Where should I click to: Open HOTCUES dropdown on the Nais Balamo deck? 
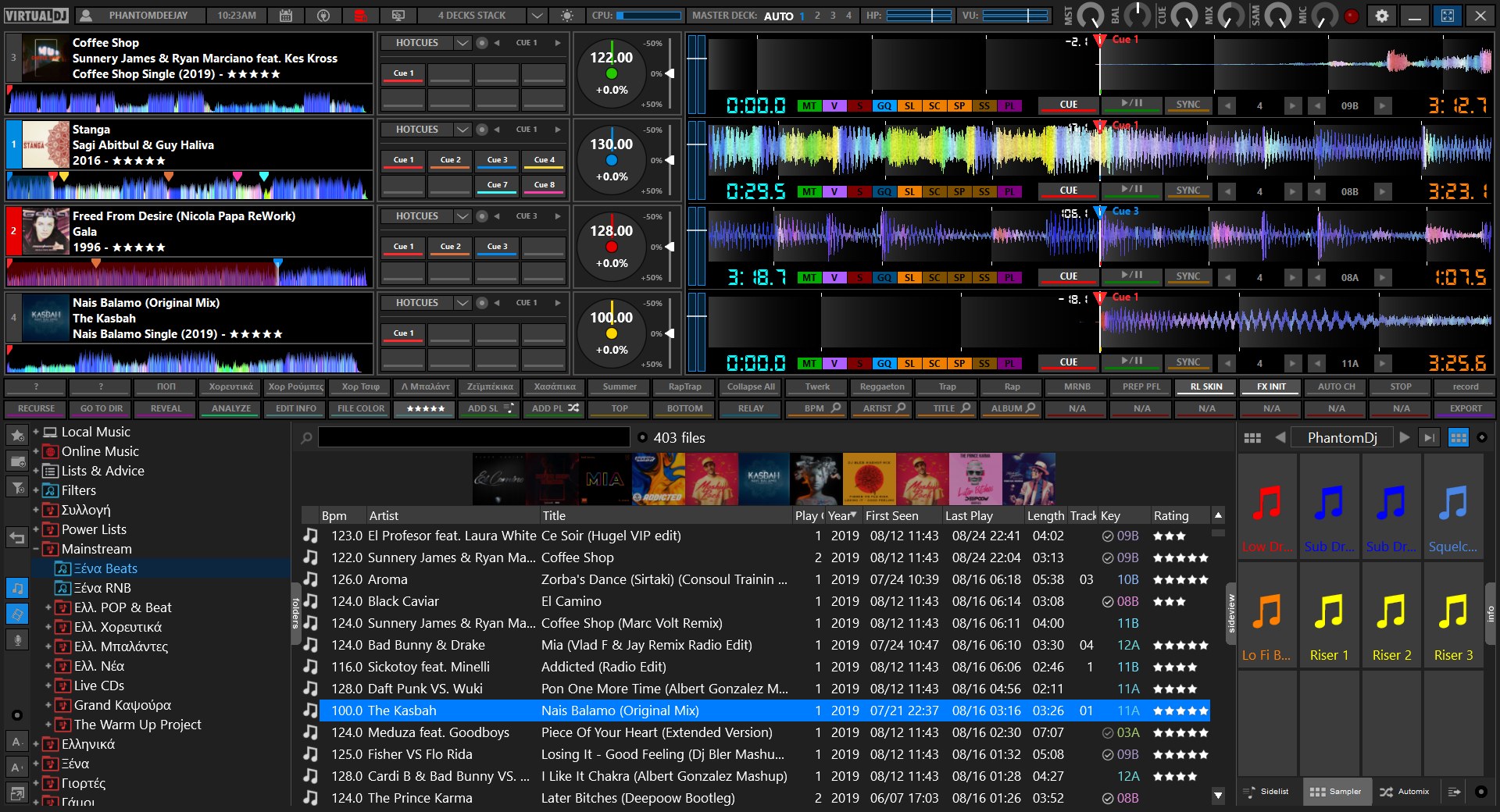point(462,303)
